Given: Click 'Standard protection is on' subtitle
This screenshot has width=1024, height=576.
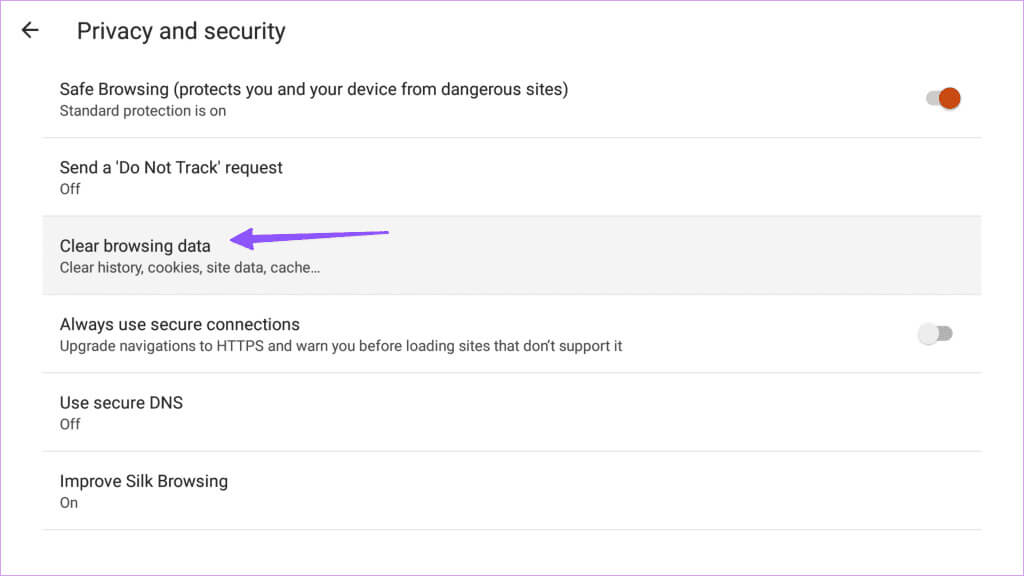Looking at the screenshot, I should (x=142, y=111).
